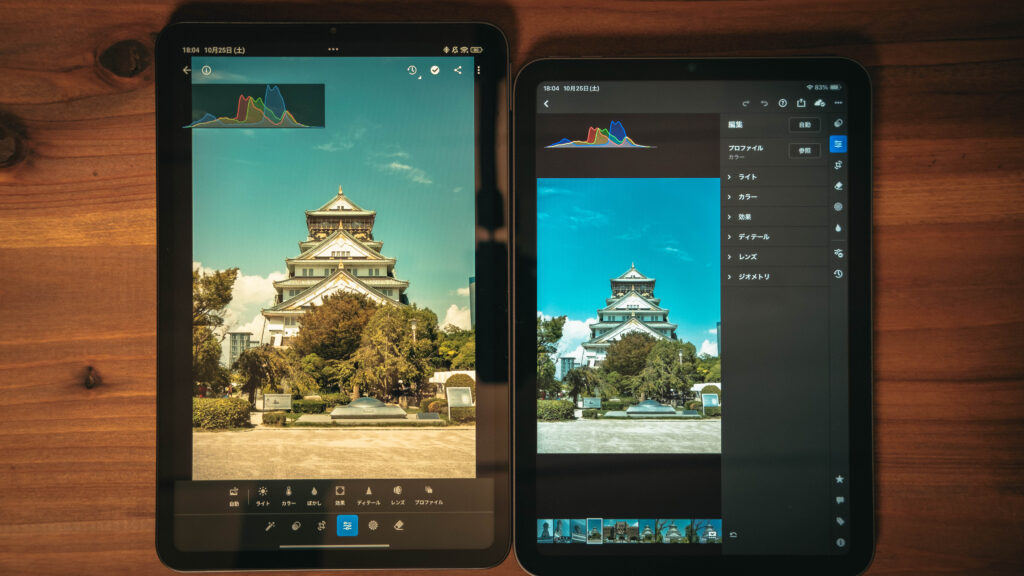Select magic wand quick actions on left tablet
The image size is (1024, 576).
270,525
